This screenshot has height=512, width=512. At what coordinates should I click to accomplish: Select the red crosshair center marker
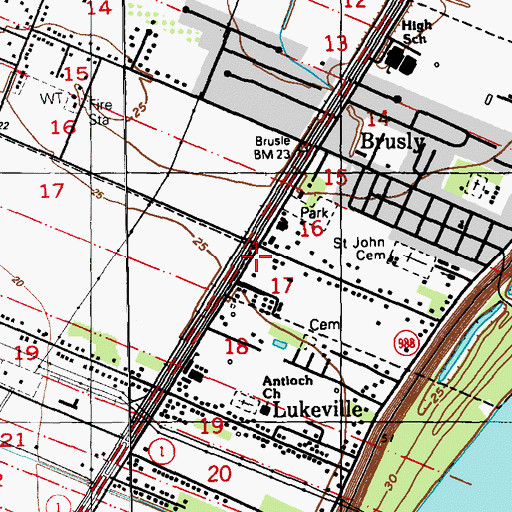pyautogui.click(x=256, y=256)
